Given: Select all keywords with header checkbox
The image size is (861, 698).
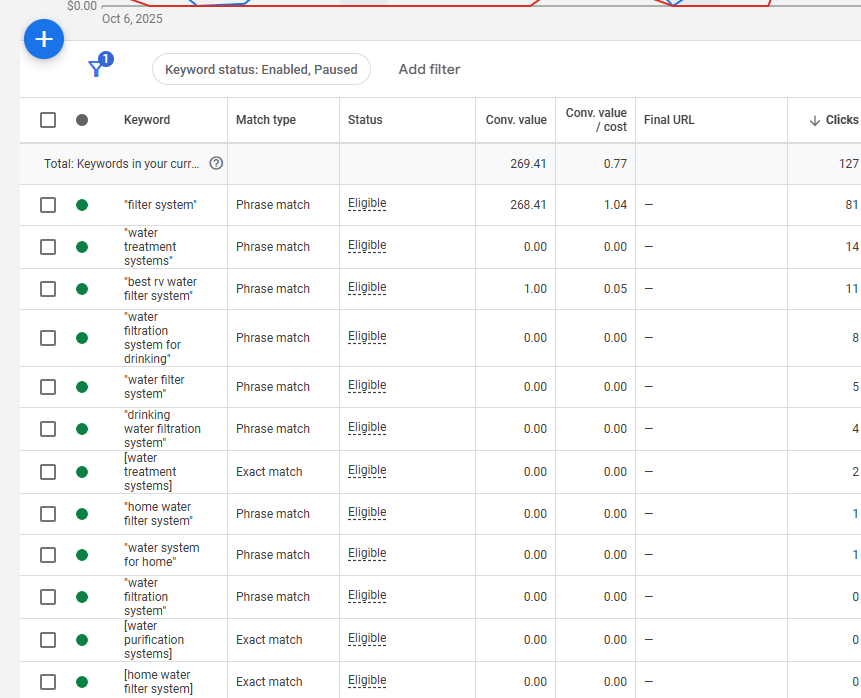Looking at the screenshot, I should point(48,120).
